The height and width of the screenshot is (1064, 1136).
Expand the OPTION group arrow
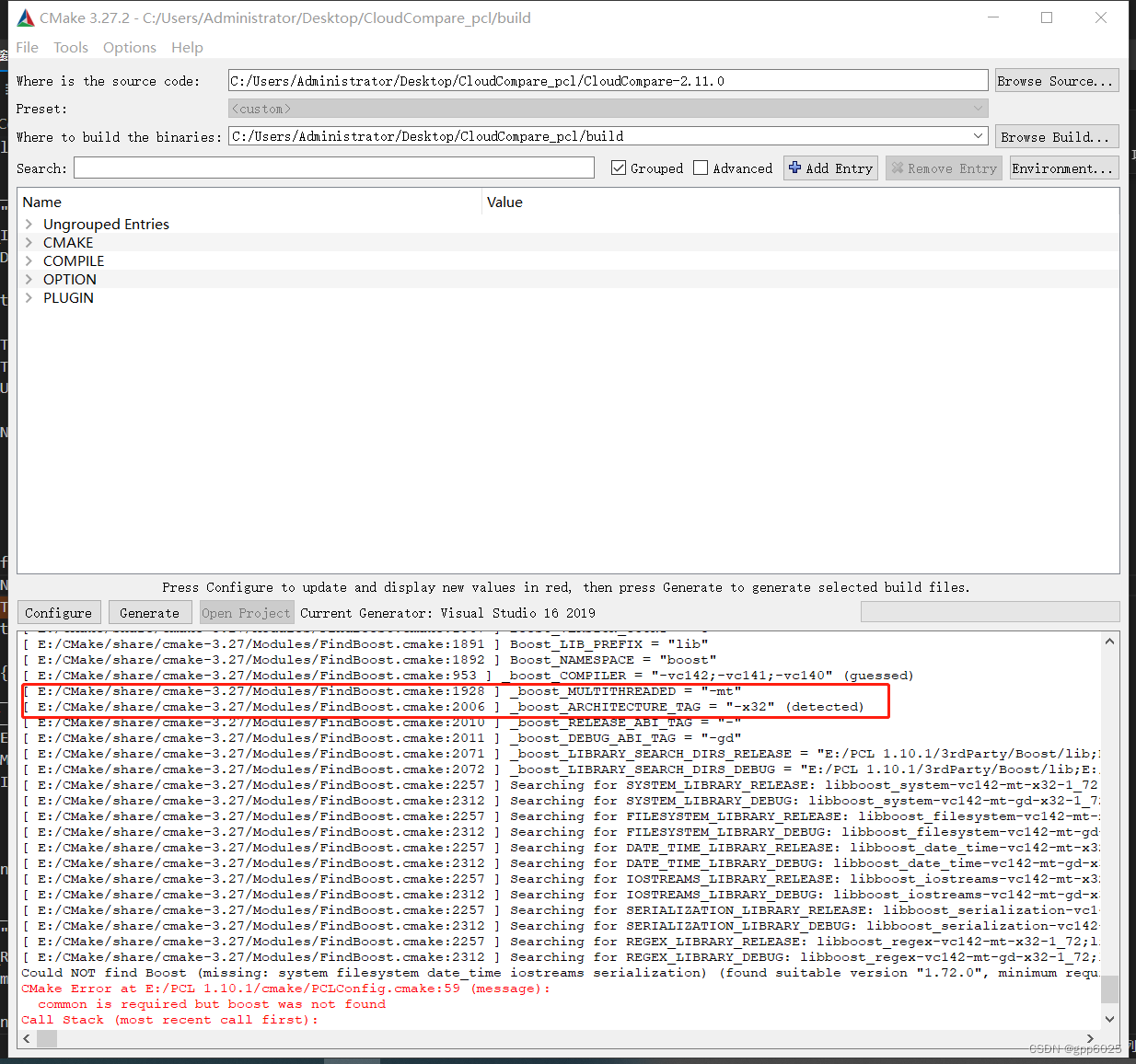pos(29,279)
